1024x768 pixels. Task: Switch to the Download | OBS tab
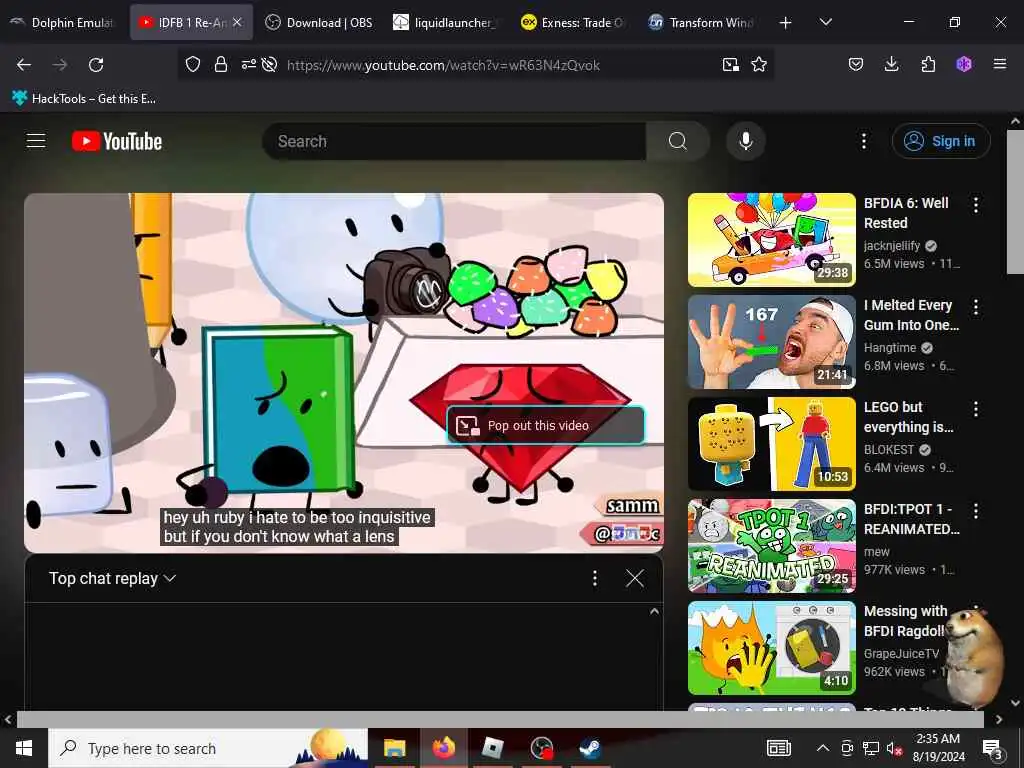pyautogui.click(x=319, y=22)
